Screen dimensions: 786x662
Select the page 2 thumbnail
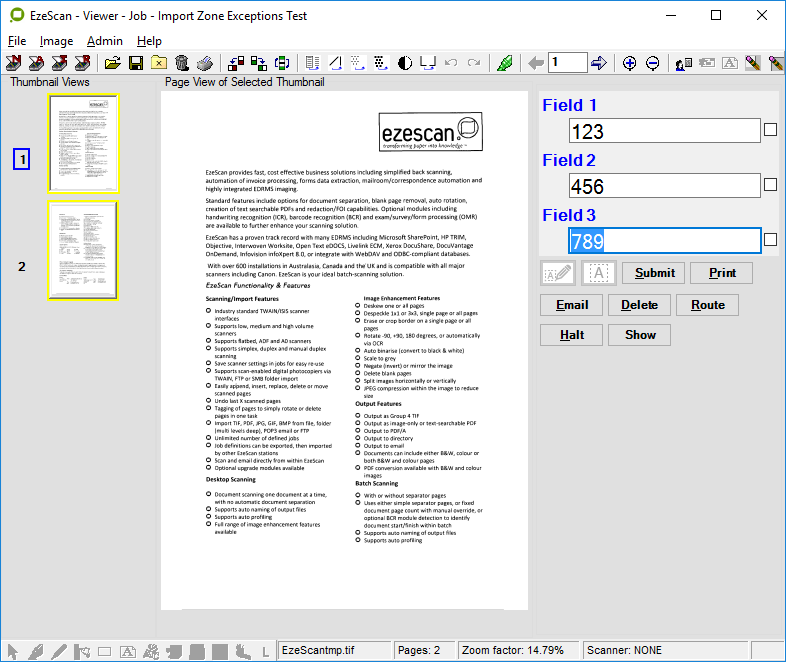(83, 250)
